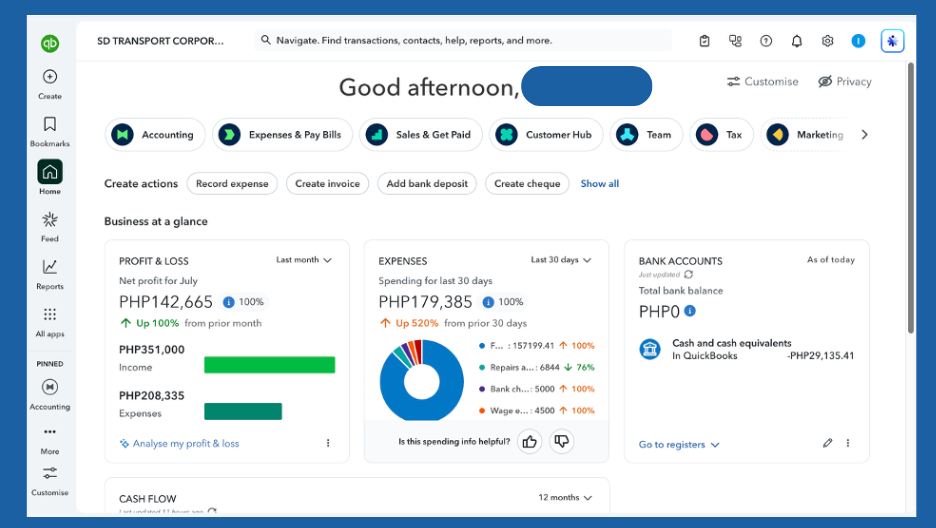Open the Feed sidebar icon
This screenshot has height=528, width=936.
point(50,220)
